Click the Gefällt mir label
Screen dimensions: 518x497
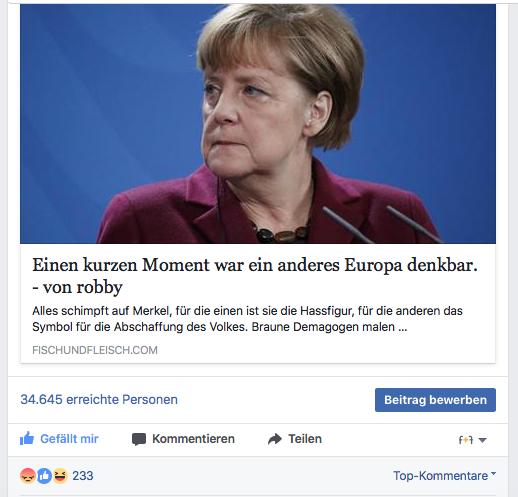pyautogui.click(x=69, y=439)
